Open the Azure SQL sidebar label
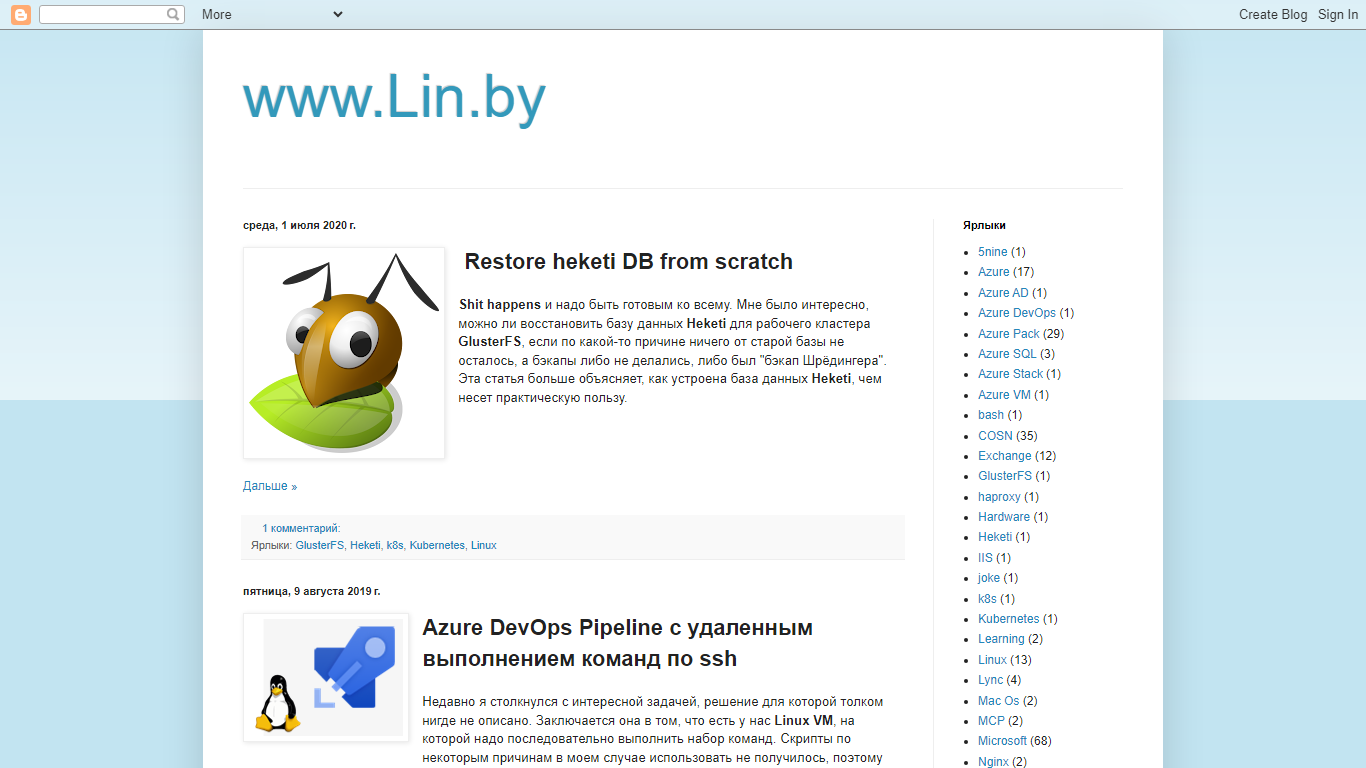Screen dimensions: 1366x768 (x=1007, y=354)
